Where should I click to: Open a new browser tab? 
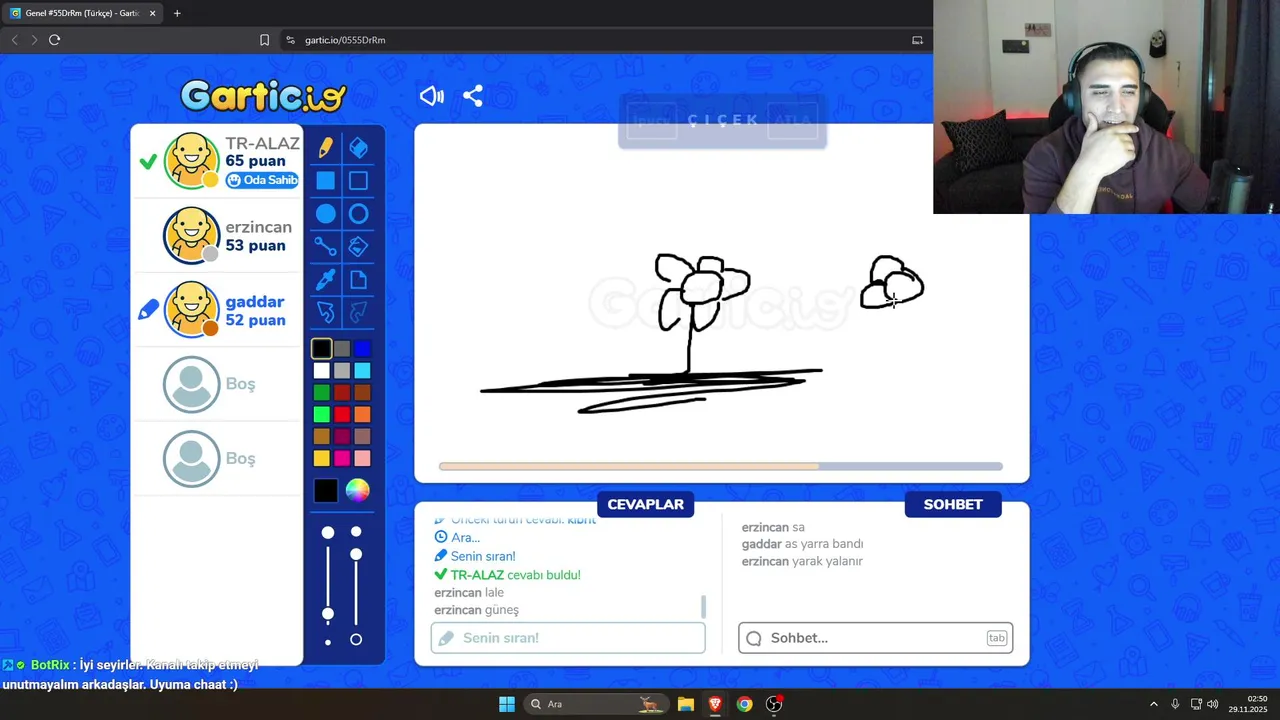point(177,13)
